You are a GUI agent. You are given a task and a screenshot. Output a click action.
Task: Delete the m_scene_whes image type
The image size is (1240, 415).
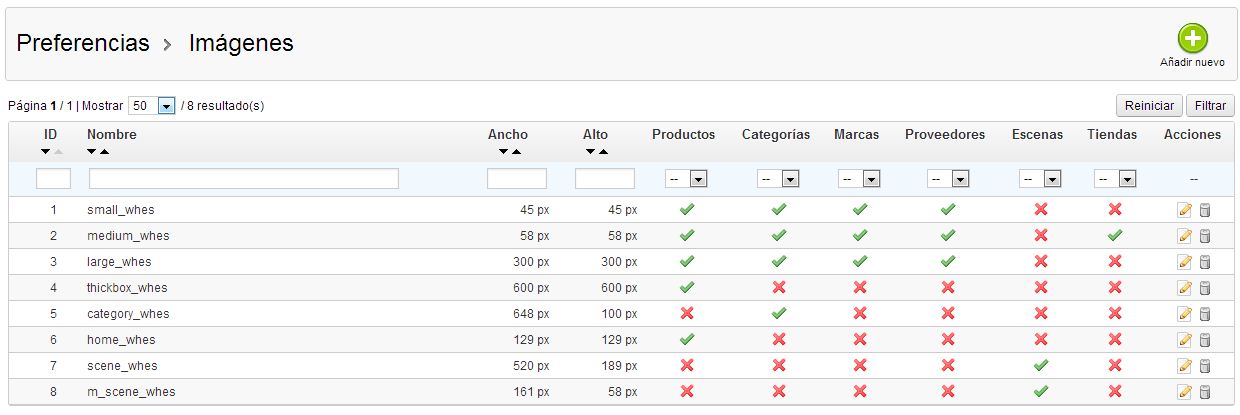coord(1205,392)
